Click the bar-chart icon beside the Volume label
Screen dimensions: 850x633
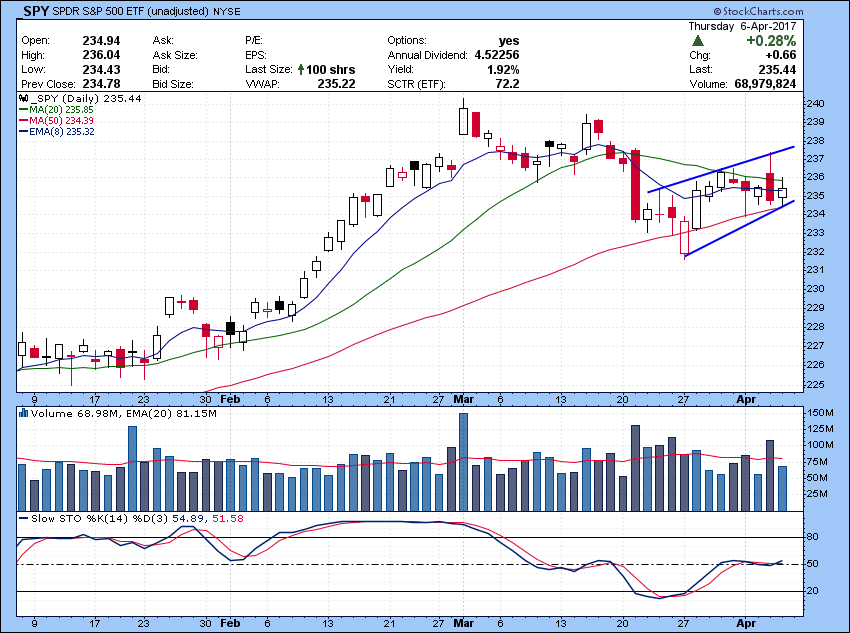(x=23, y=414)
